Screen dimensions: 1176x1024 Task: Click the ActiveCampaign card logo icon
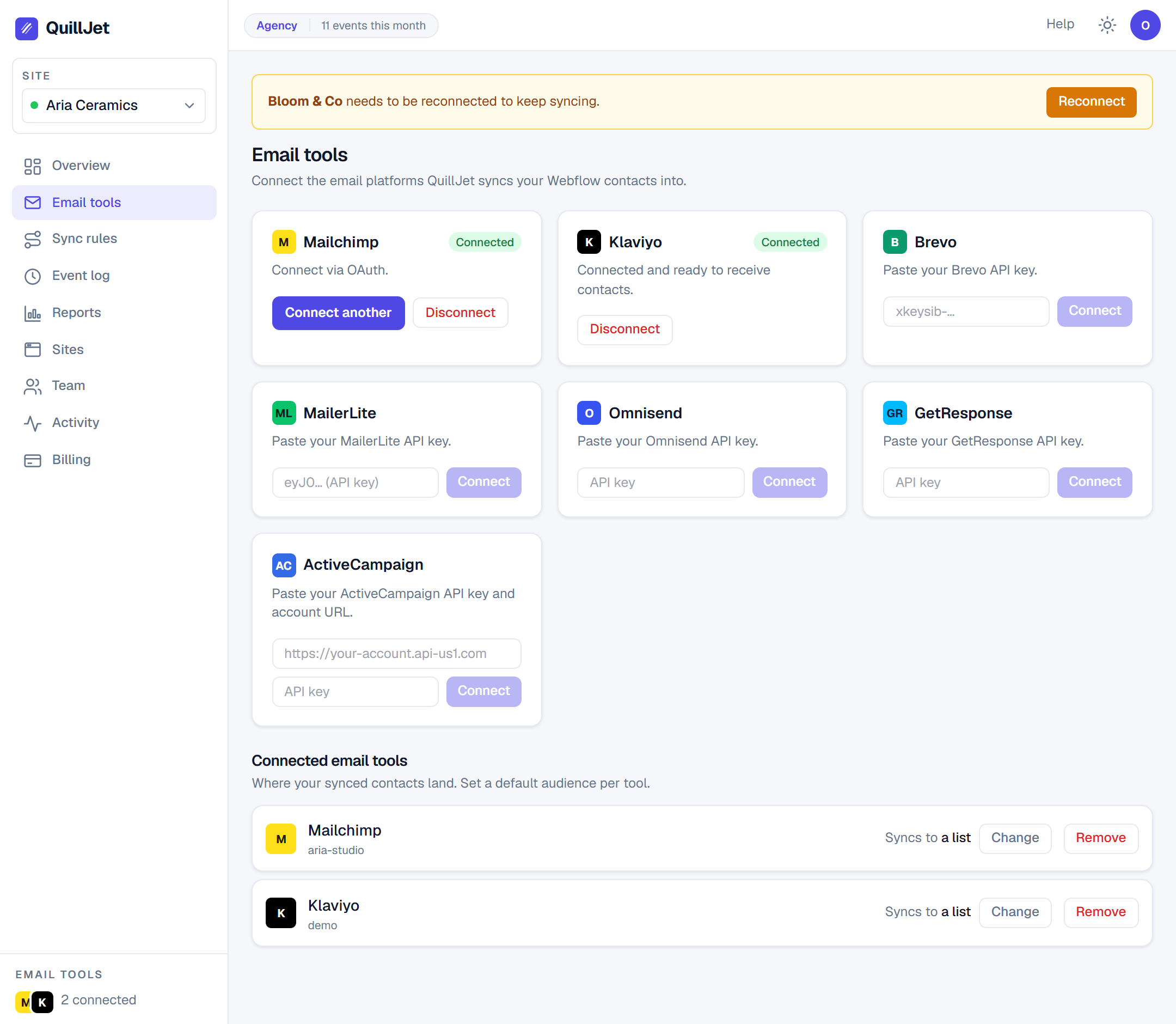(x=284, y=565)
